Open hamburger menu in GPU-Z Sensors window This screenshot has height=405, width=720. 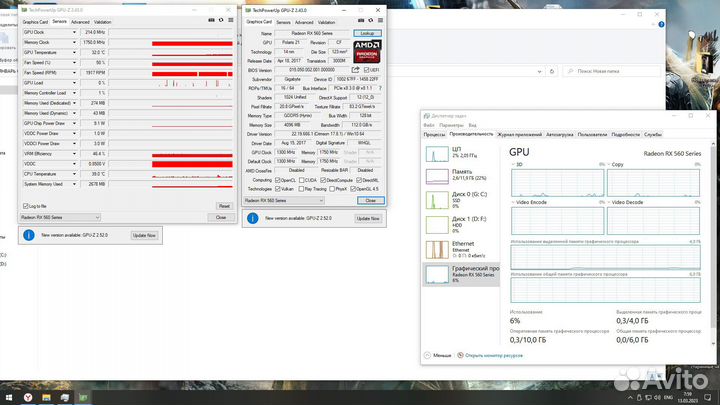point(231,20)
